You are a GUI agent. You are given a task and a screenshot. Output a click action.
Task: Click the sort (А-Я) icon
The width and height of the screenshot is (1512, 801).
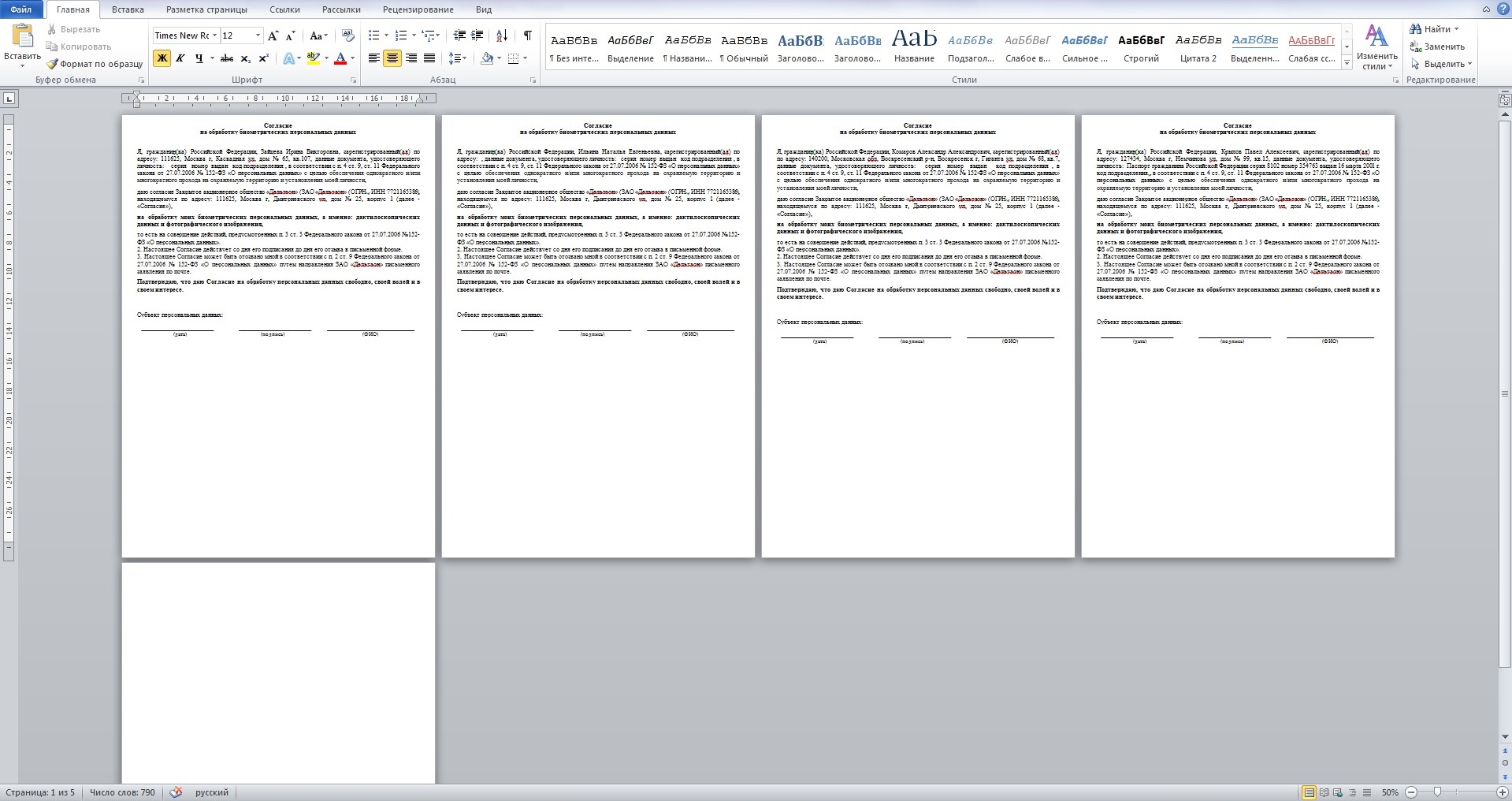[502, 35]
